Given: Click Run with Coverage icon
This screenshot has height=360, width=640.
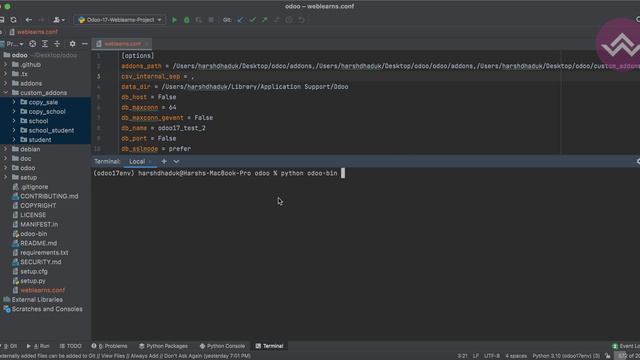Looking at the screenshot, I should 199,20.
